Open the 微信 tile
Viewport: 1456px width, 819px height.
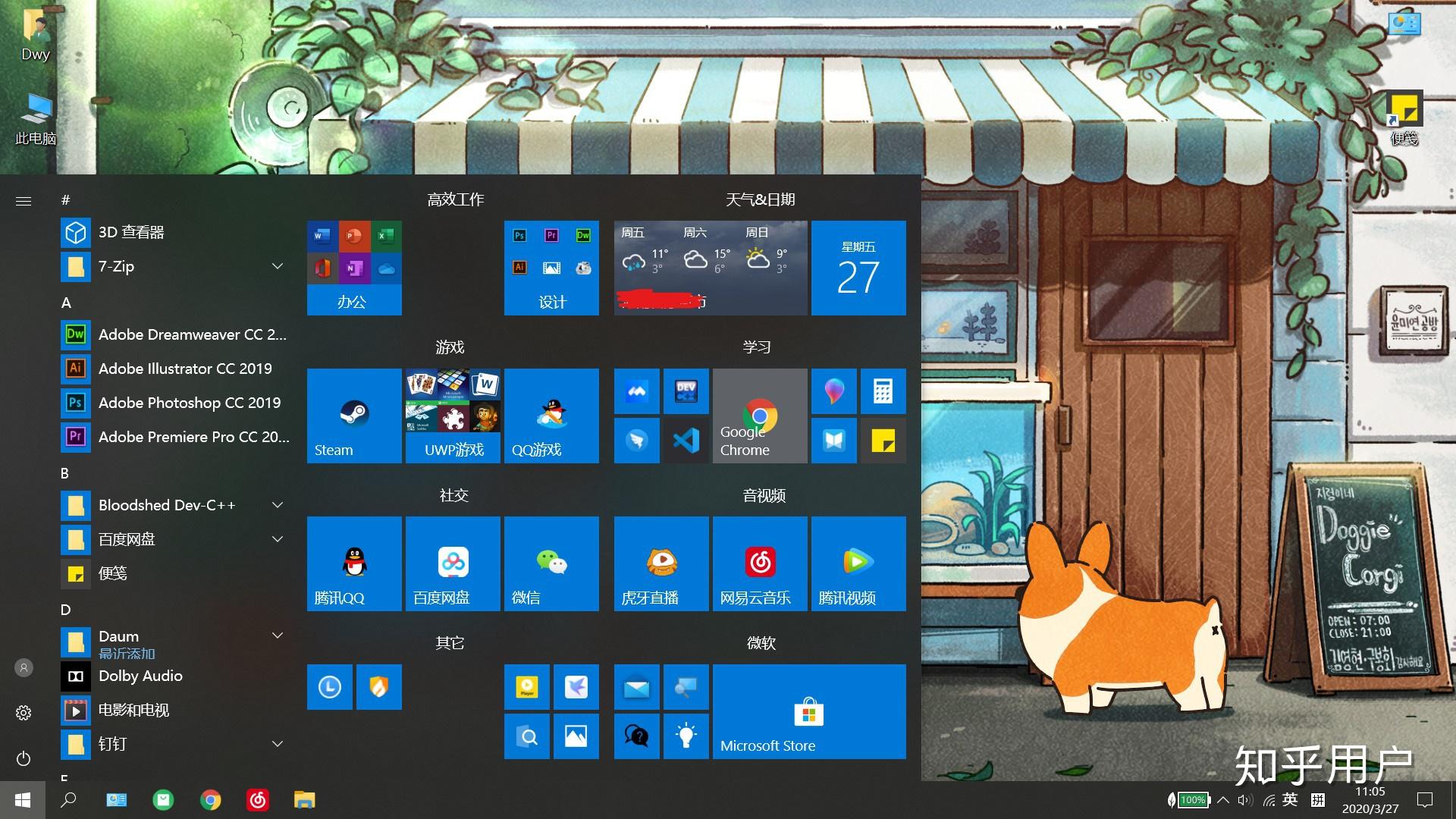point(551,563)
